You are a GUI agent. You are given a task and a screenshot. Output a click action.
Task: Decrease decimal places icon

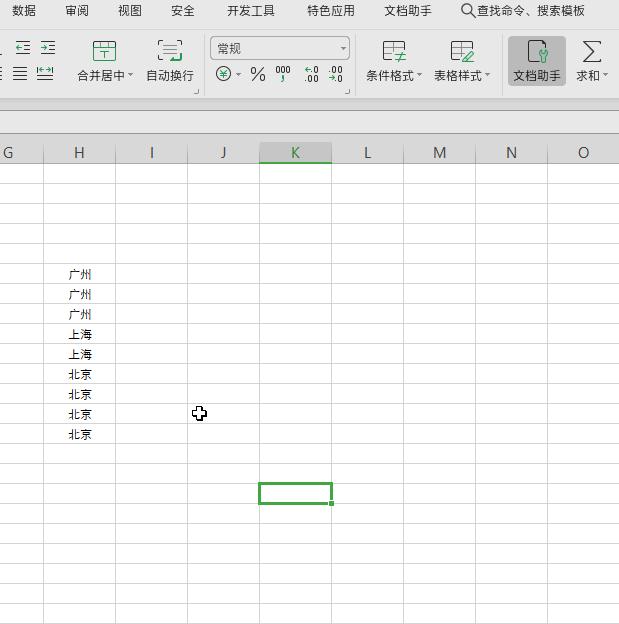pyautogui.click(x=336, y=74)
